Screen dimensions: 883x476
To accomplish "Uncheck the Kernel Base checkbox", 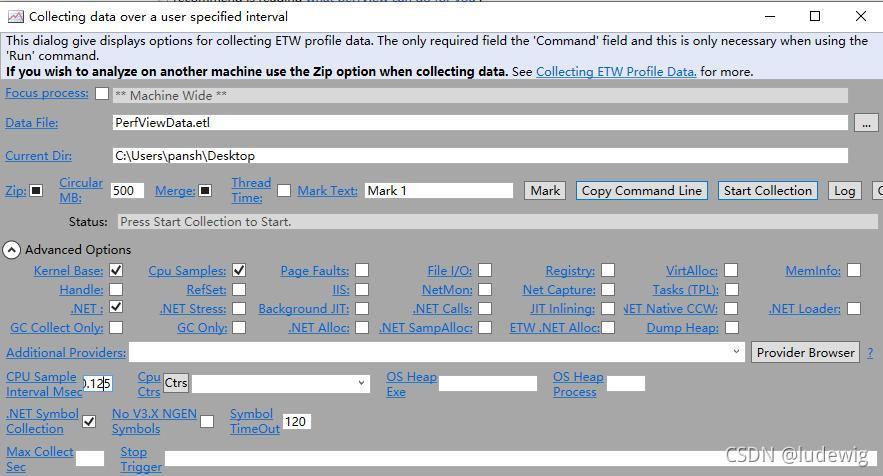I will pos(116,270).
